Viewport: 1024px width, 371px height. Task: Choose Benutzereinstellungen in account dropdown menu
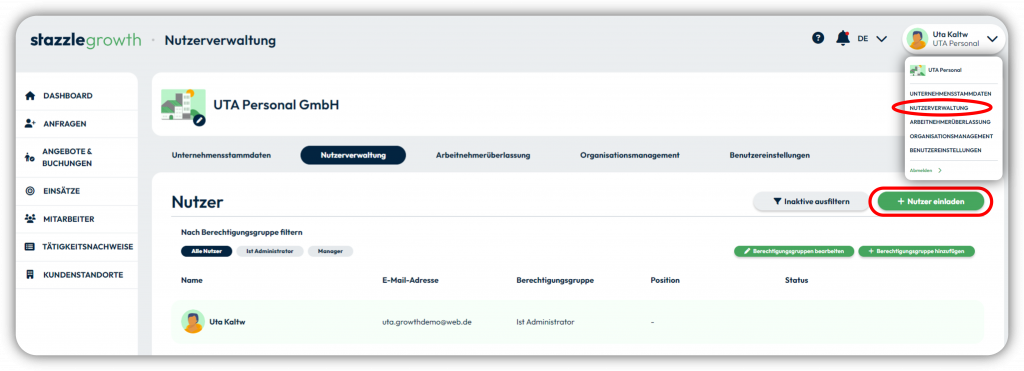click(x=945, y=150)
